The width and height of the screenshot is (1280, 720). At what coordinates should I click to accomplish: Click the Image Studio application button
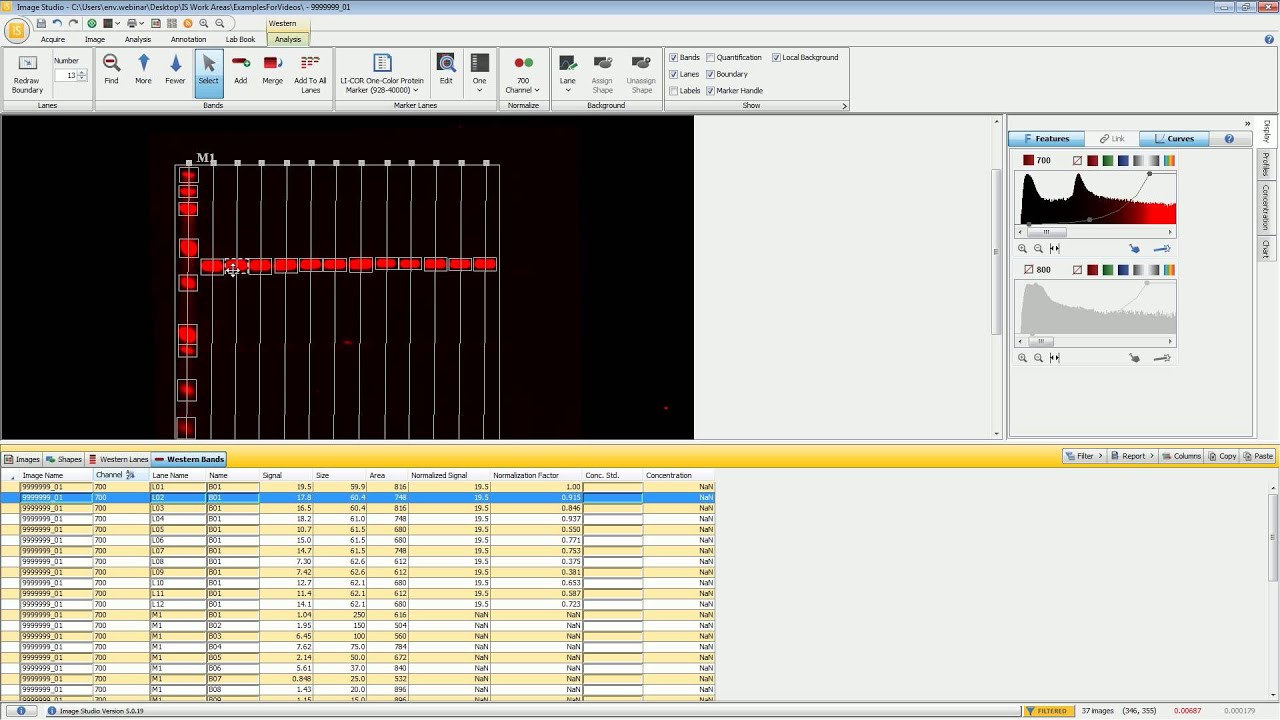click(x=15, y=31)
